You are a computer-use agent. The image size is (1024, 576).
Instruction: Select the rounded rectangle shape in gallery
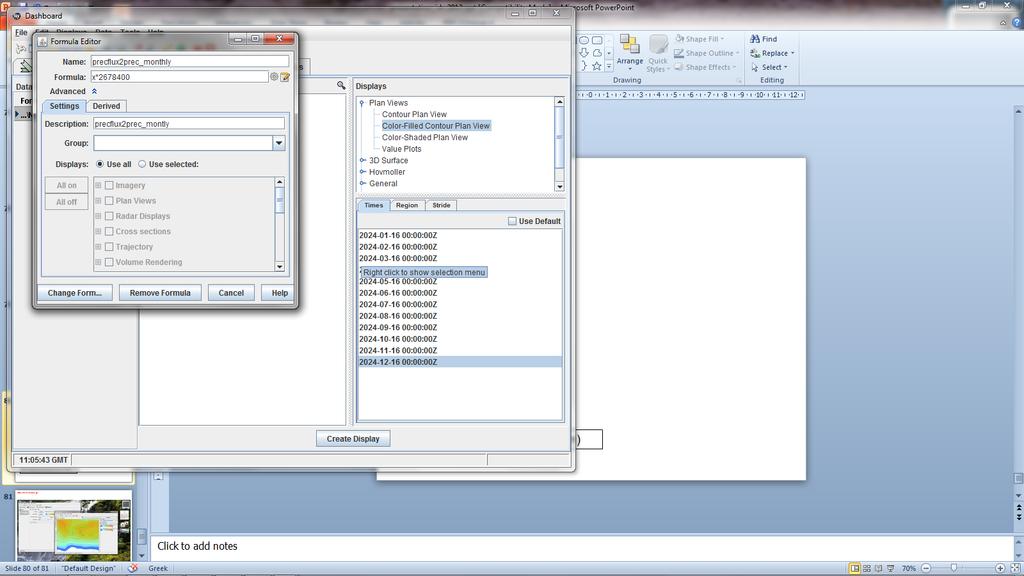pos(597,40)
